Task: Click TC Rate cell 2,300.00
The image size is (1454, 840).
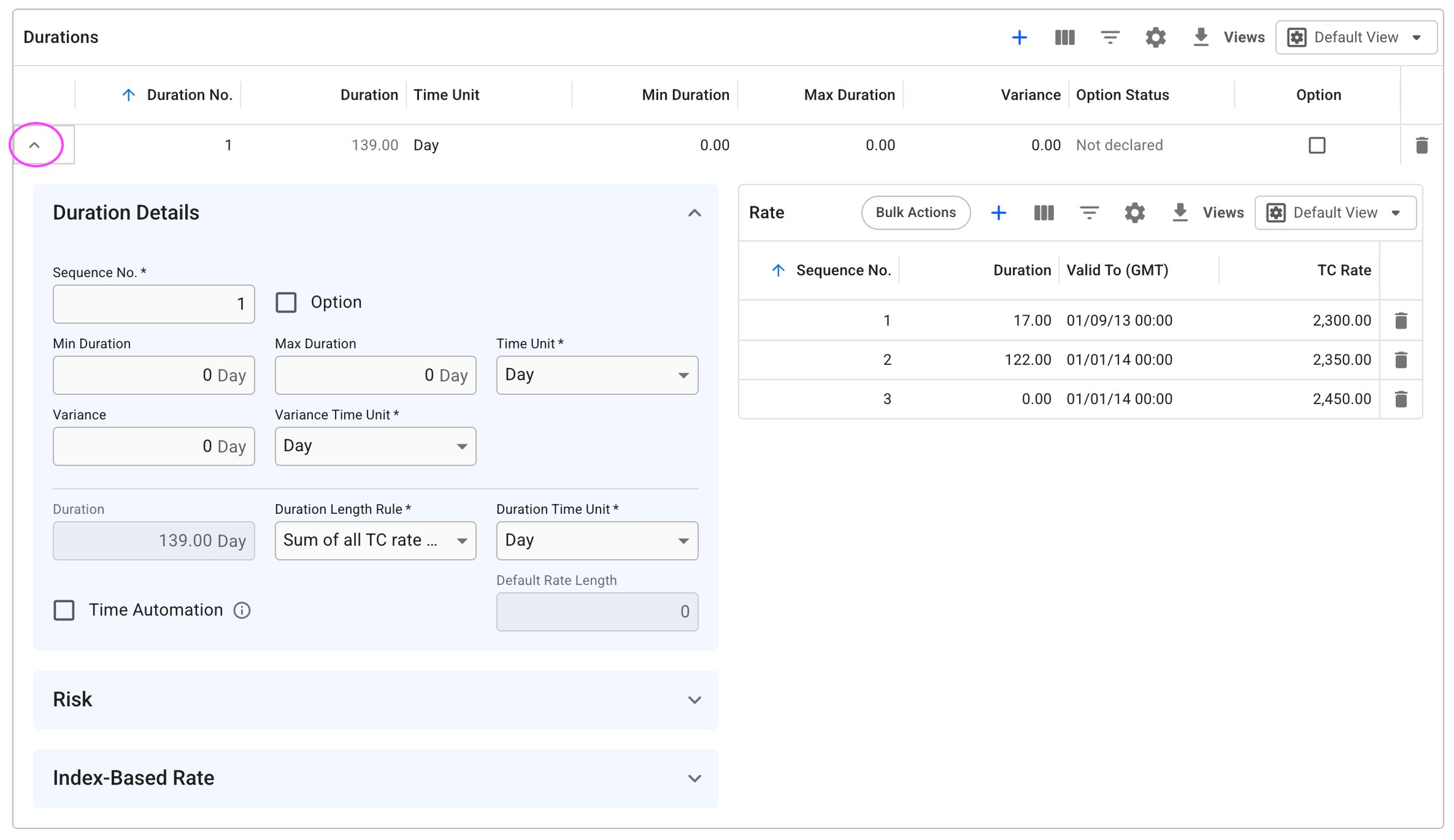Action: pos(1342,321)
